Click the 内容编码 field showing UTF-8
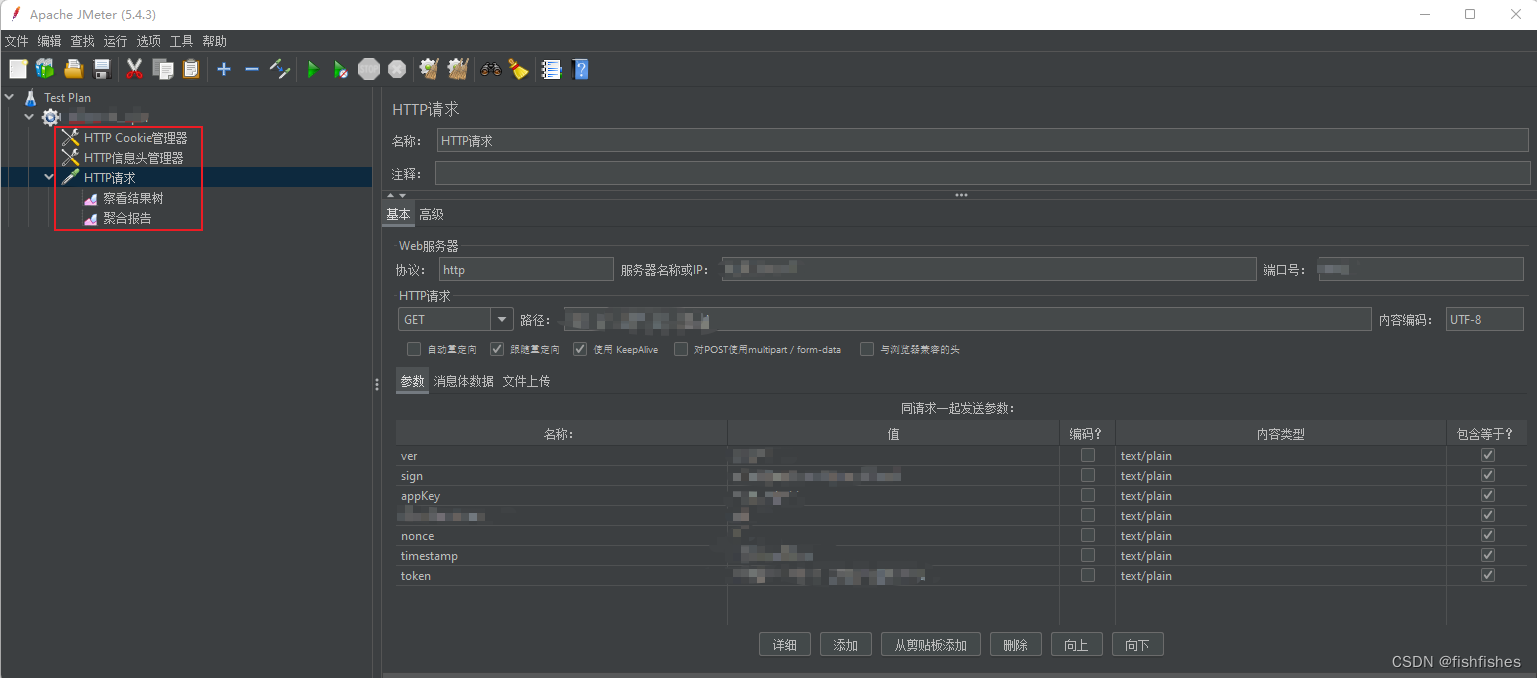 coord(1485,319)
